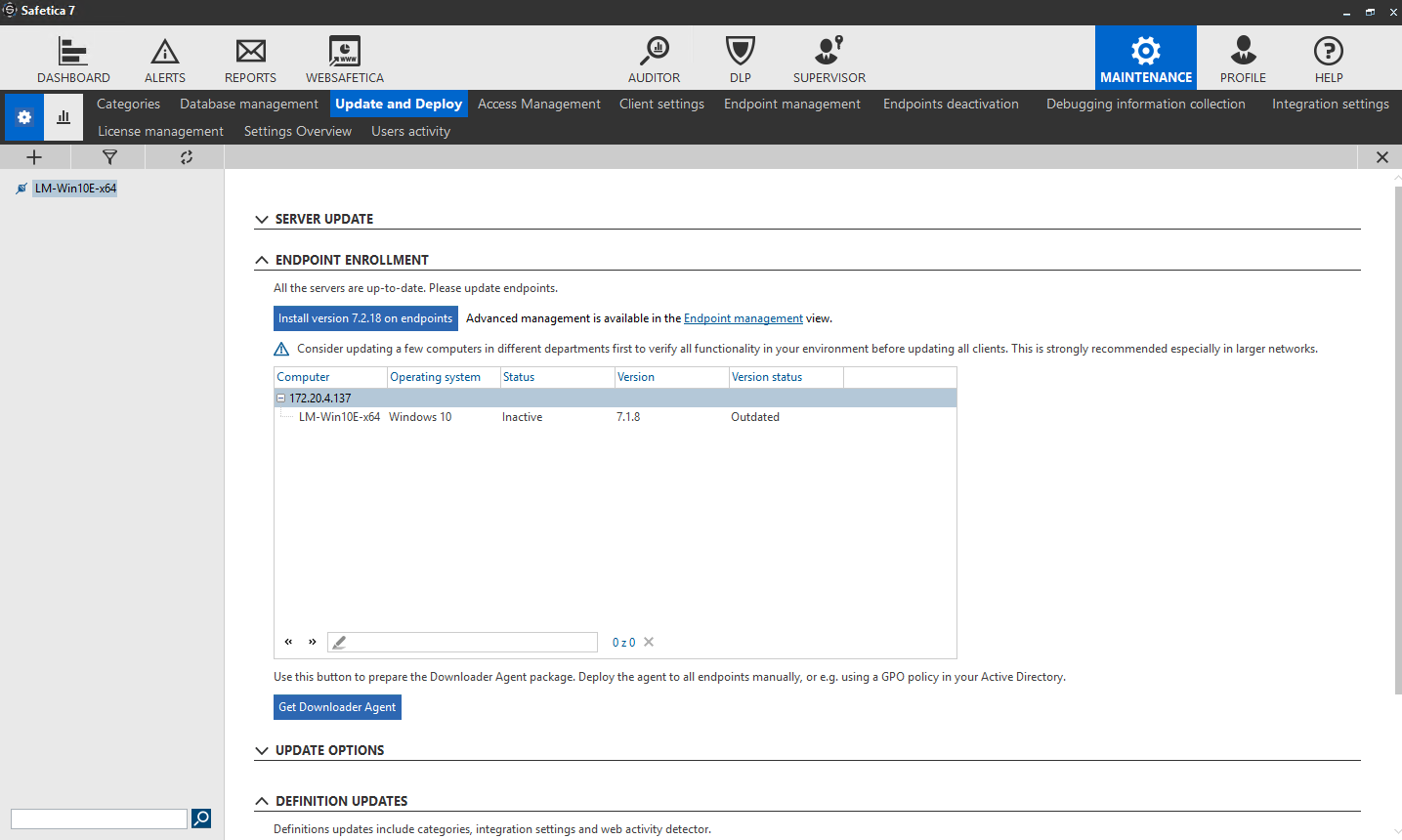Open the Profile section
The width and height of the screenshot is (1402, 840).
(1243, 59)
